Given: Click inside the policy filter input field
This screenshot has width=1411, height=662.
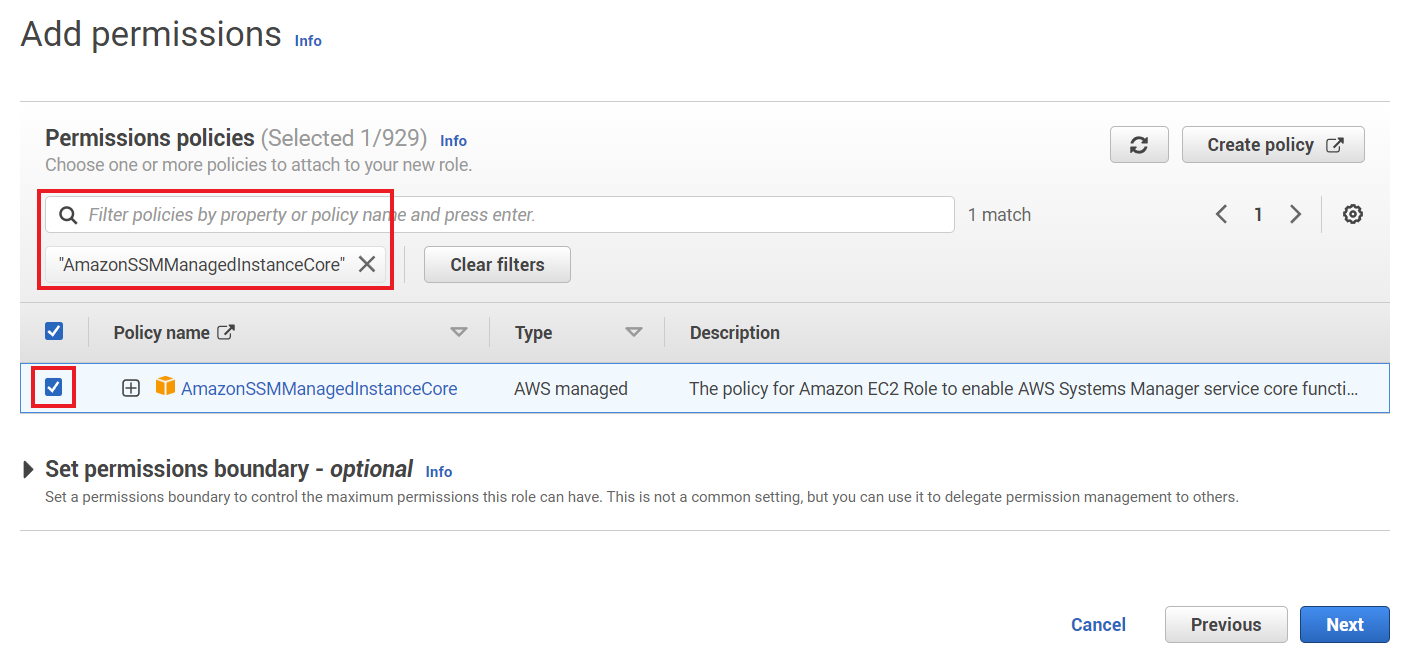Looking at the screenshot, I should (x=500, y=214).
